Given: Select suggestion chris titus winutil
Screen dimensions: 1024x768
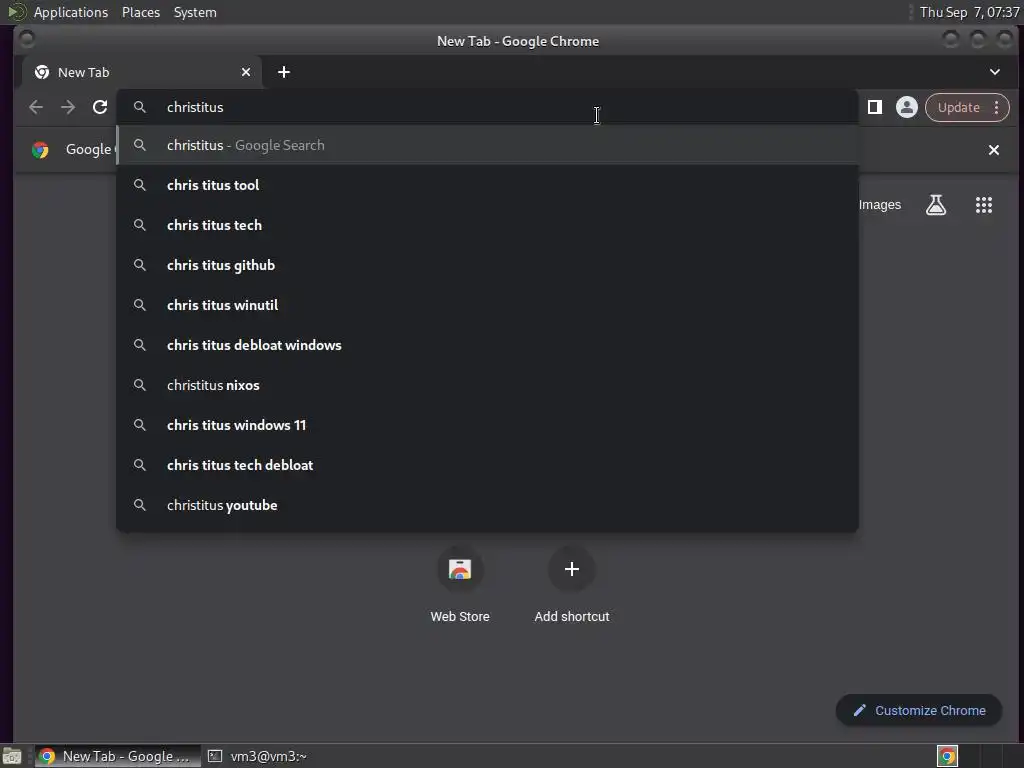Looking at the screenshot, I should click(487, 305).
